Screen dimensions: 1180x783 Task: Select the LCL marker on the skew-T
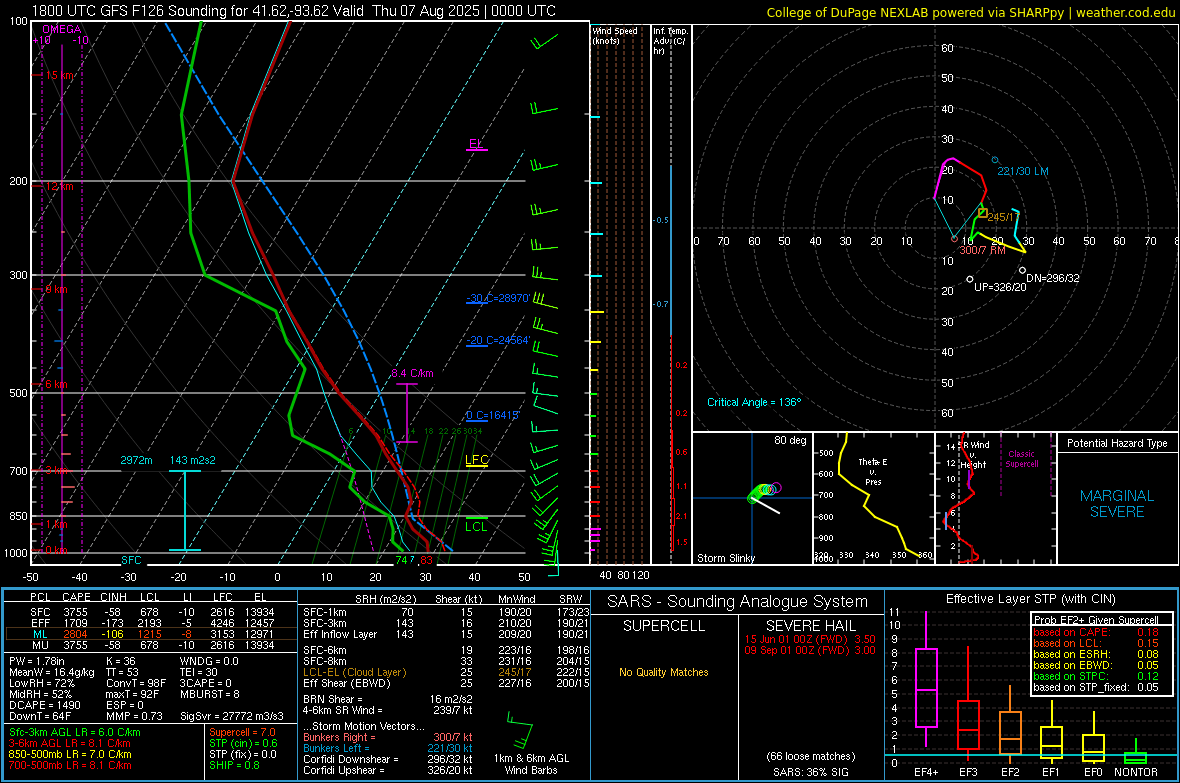[x=476, y=526]
